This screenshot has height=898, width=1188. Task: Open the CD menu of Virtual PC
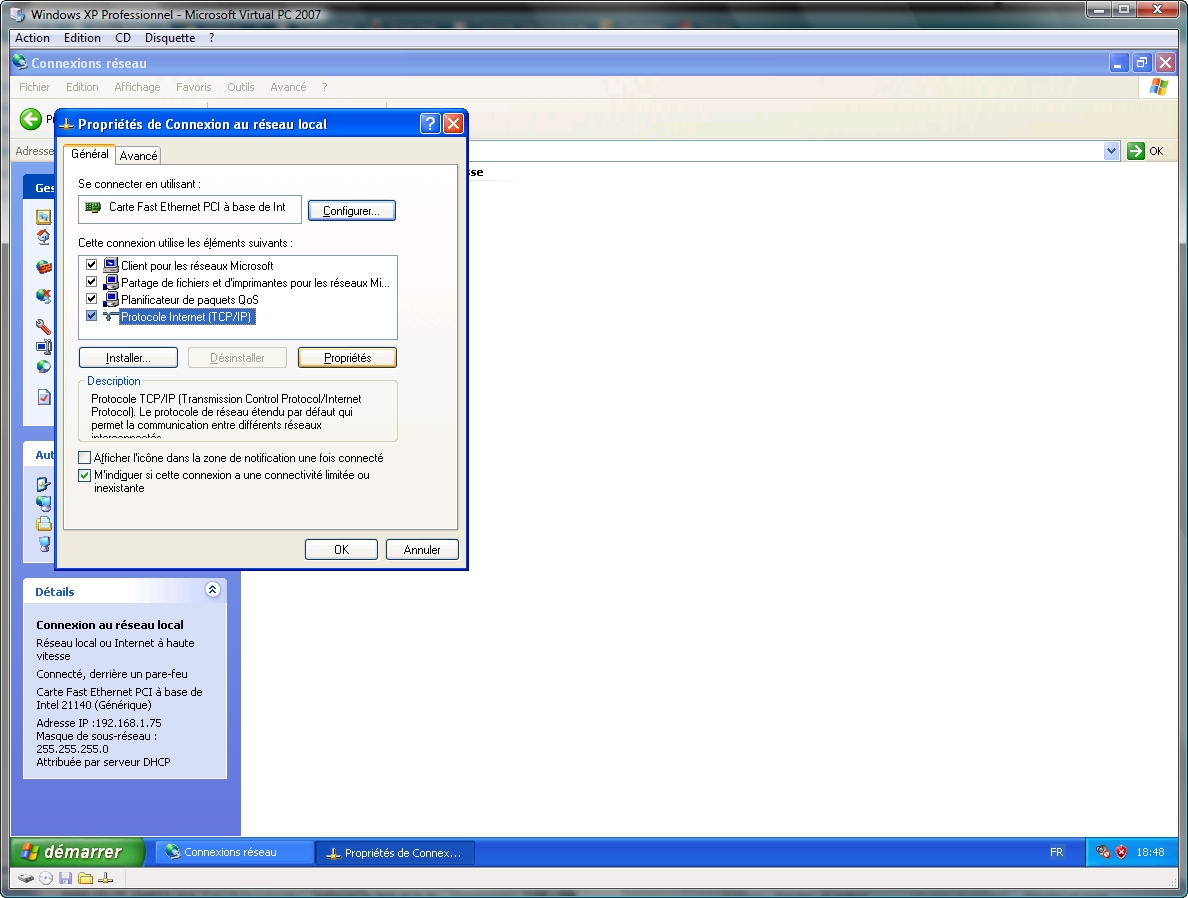[x=123, y=38]
